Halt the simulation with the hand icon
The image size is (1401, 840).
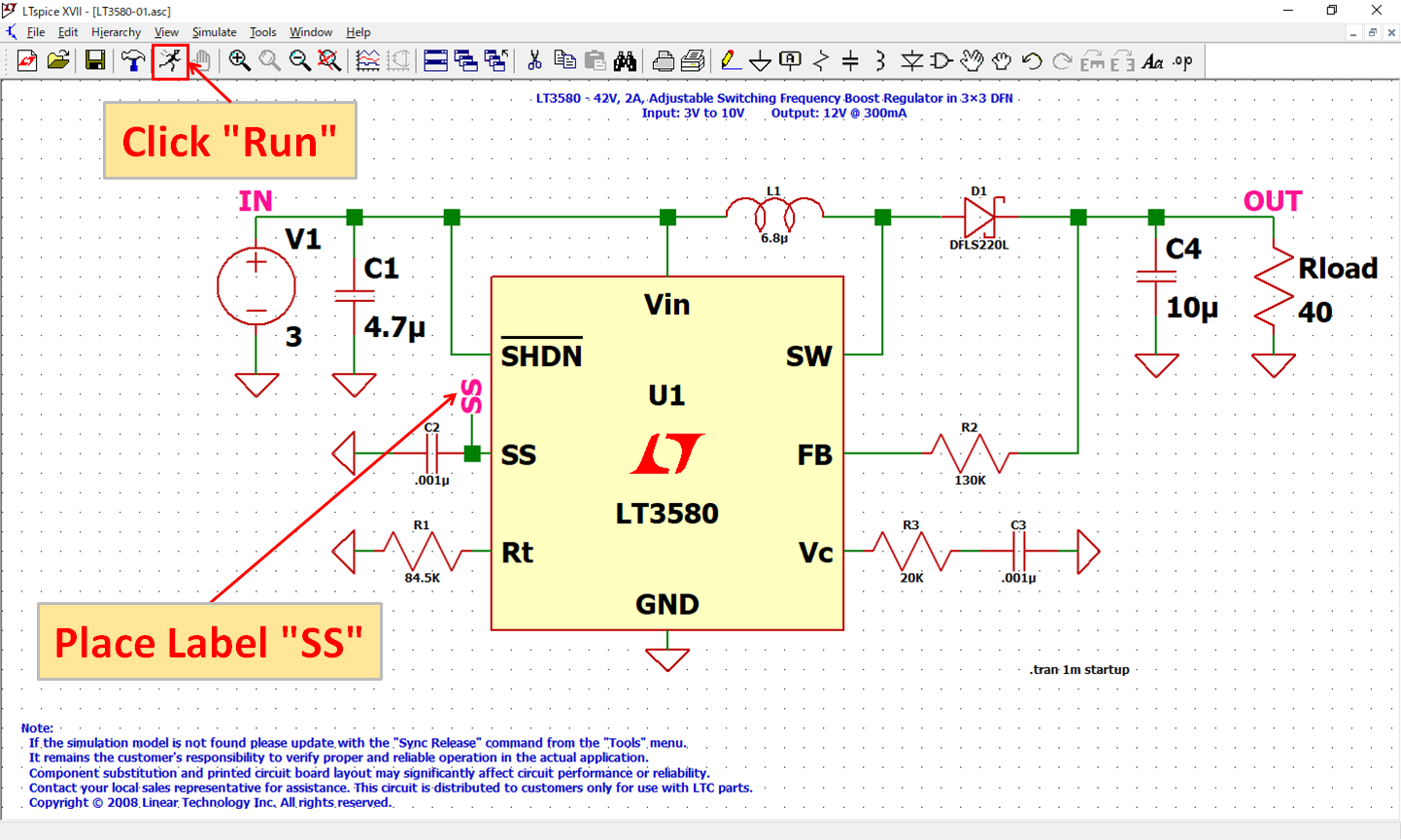coord(200,61)
